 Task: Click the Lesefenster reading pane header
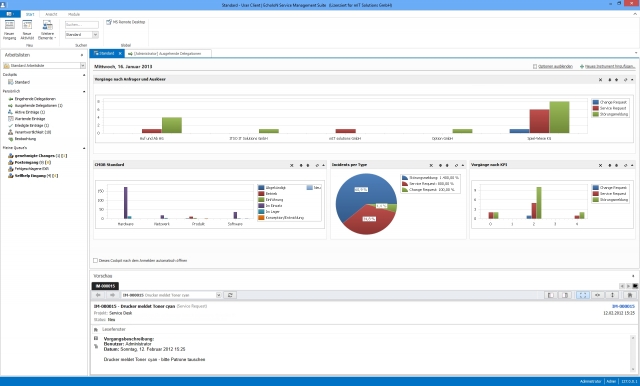click(x=114, y=330)
